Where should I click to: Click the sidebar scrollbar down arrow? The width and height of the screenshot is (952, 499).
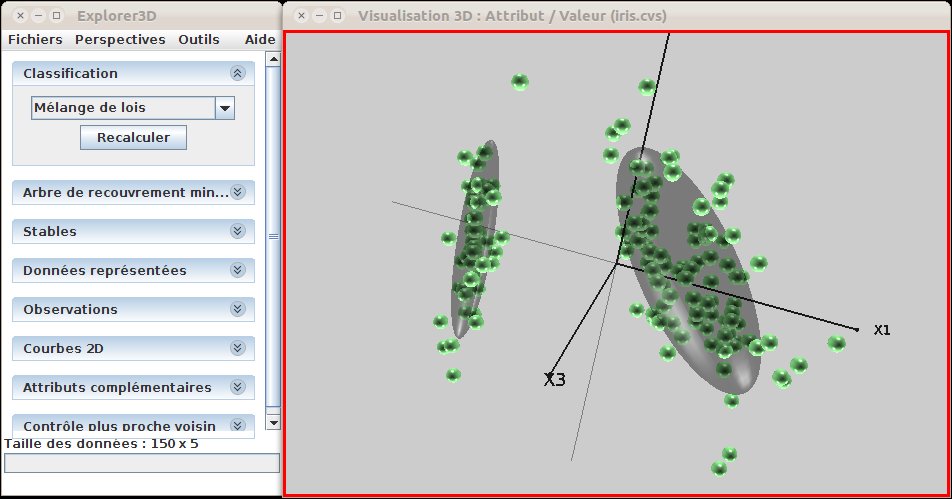(x=273, y=423)
